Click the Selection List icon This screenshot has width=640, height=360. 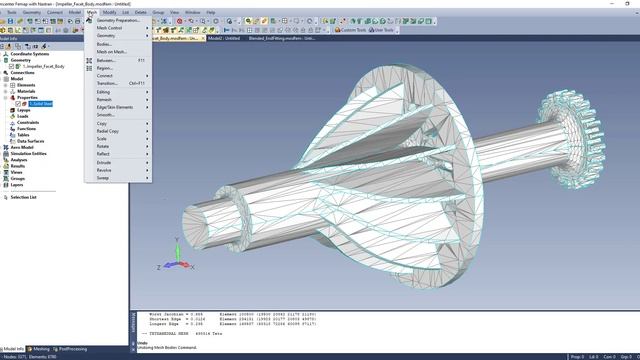click(6, 197)
